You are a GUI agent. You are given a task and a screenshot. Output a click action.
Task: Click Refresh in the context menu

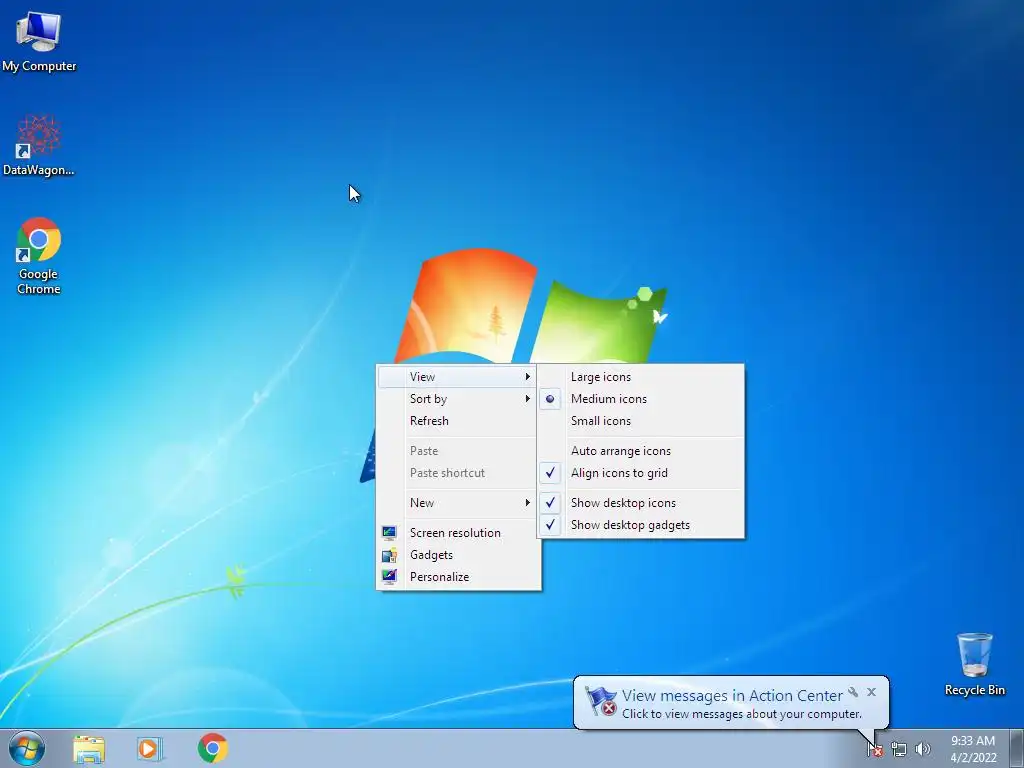[x=458, y=421]
